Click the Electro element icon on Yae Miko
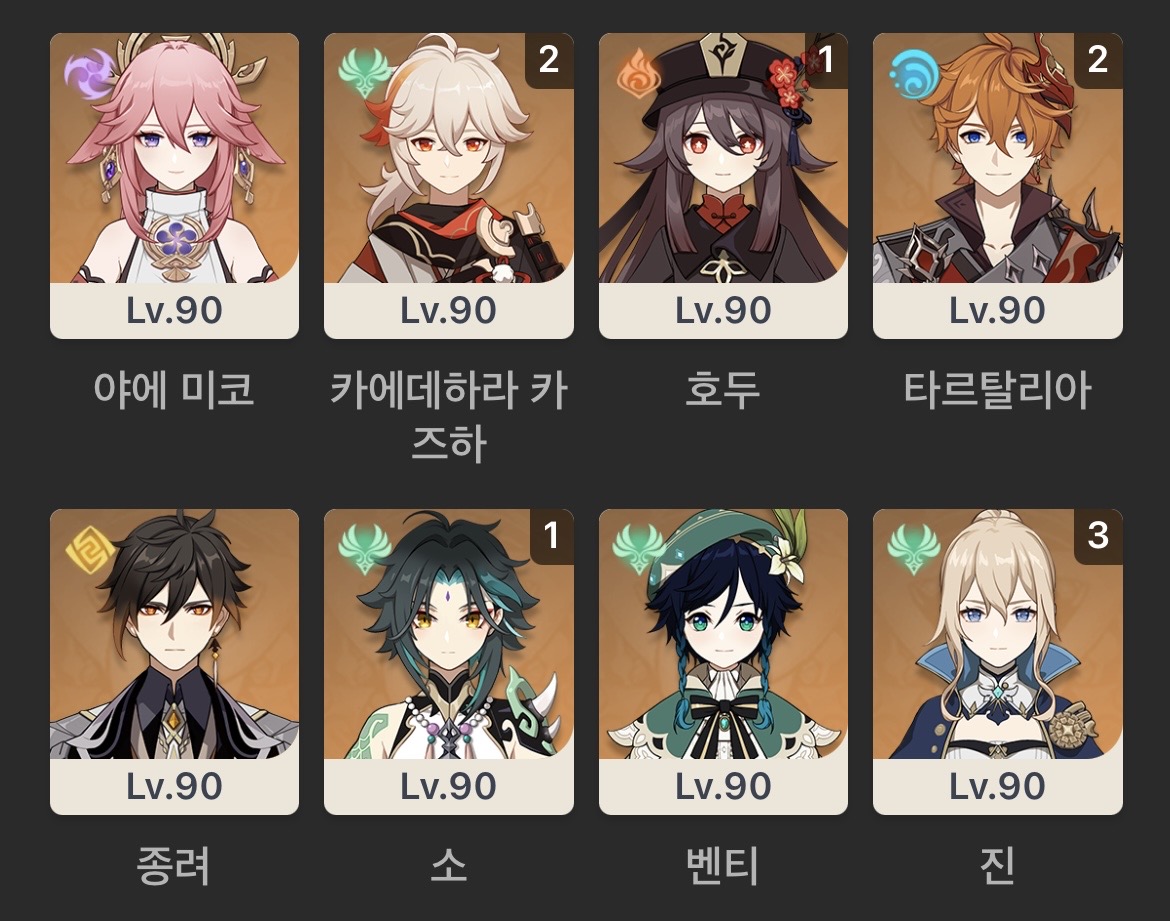1170x921 pixels. (87, 75)
